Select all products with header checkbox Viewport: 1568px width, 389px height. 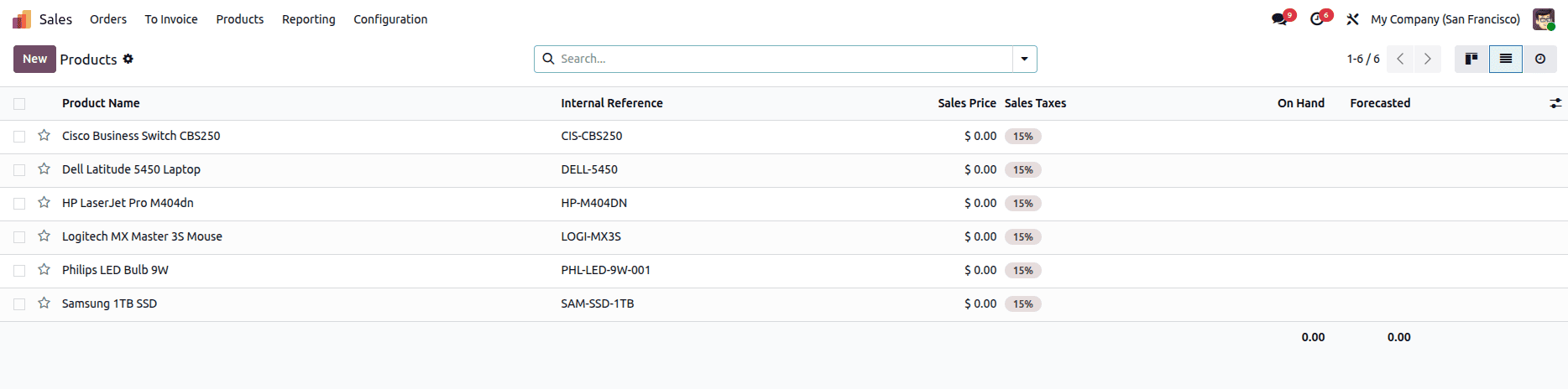click(19, 104)
